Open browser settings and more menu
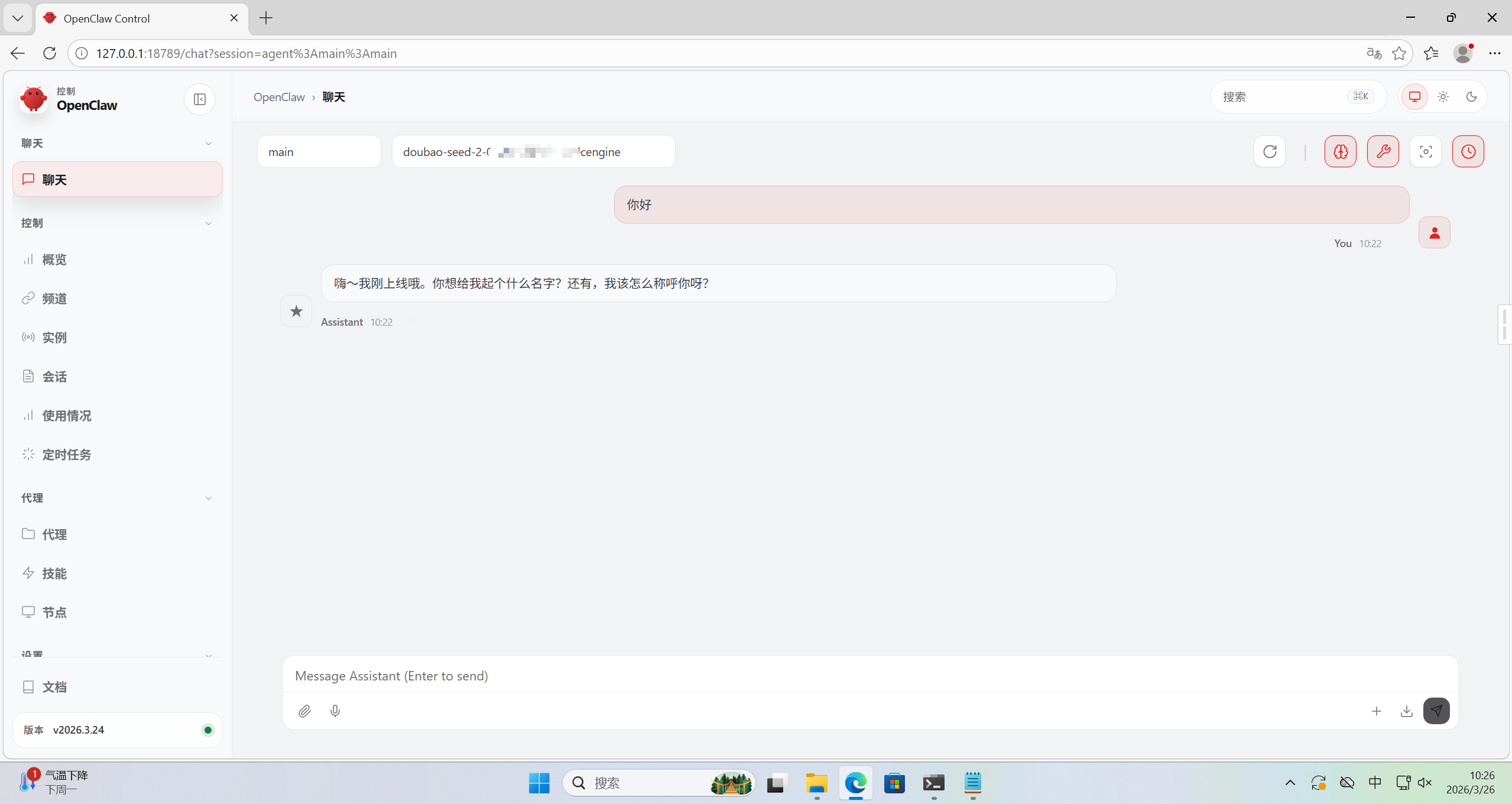The height and width of the screenshot is (804, 1512). [1495, 53]
